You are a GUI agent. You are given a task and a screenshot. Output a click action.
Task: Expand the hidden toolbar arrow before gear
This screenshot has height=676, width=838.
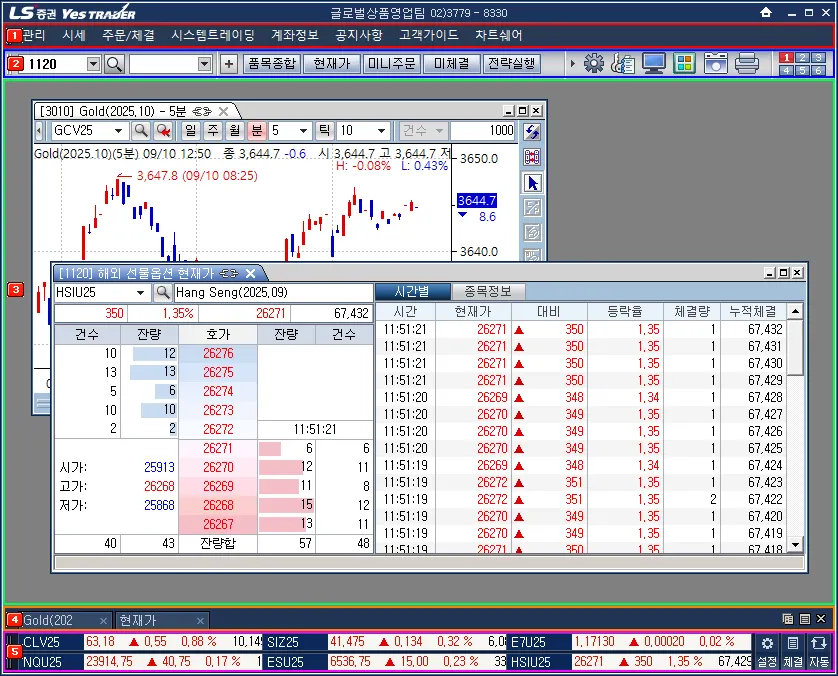point(572,64)
